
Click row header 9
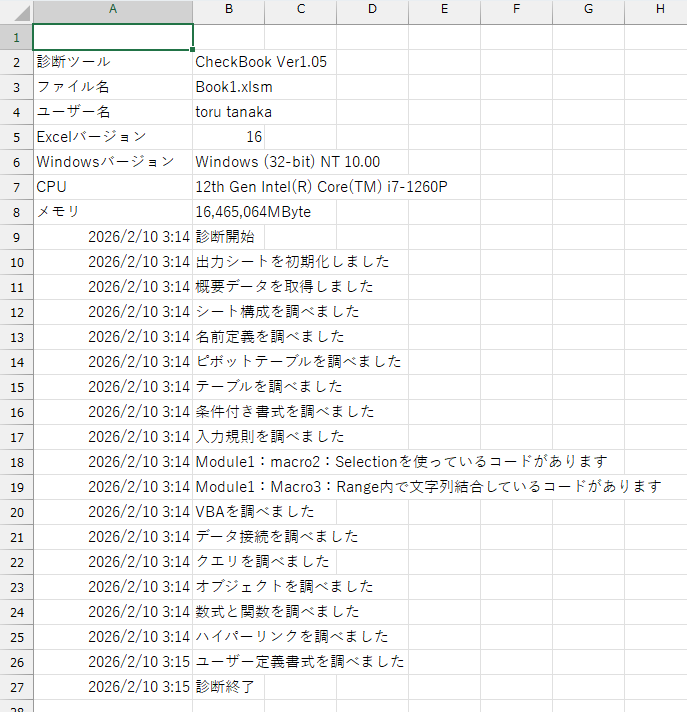(16, 237)
